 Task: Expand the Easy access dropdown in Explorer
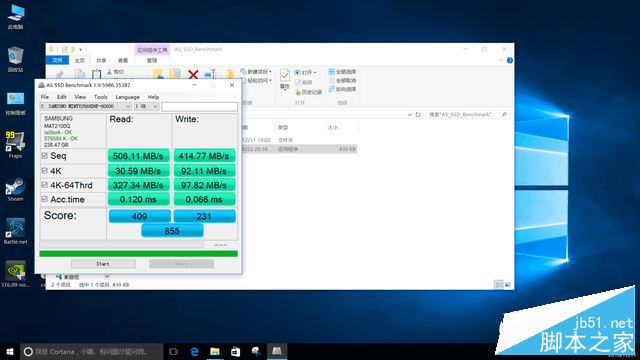pyautogui.click(x=270, y=80)
